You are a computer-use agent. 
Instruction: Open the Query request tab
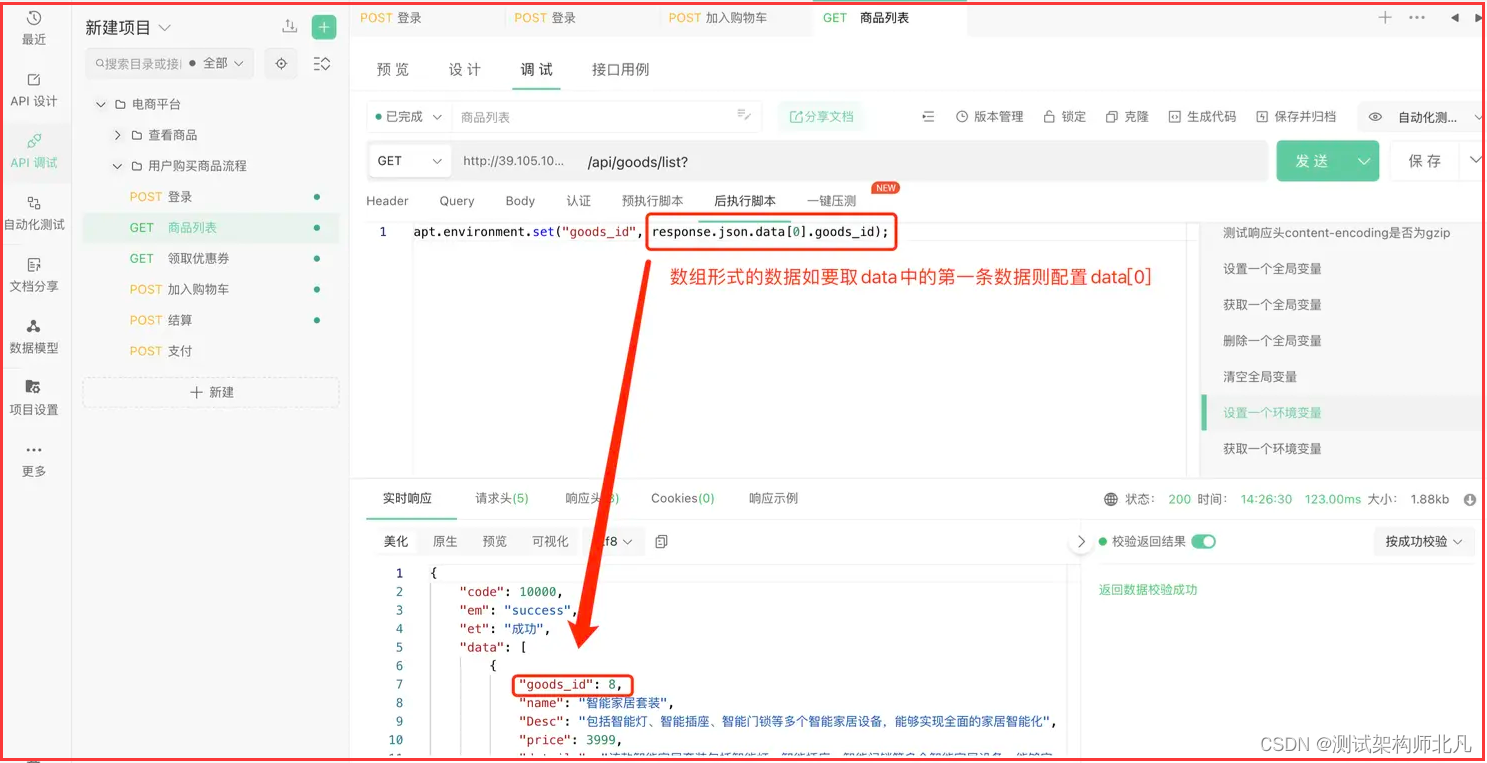pos(457,201)
